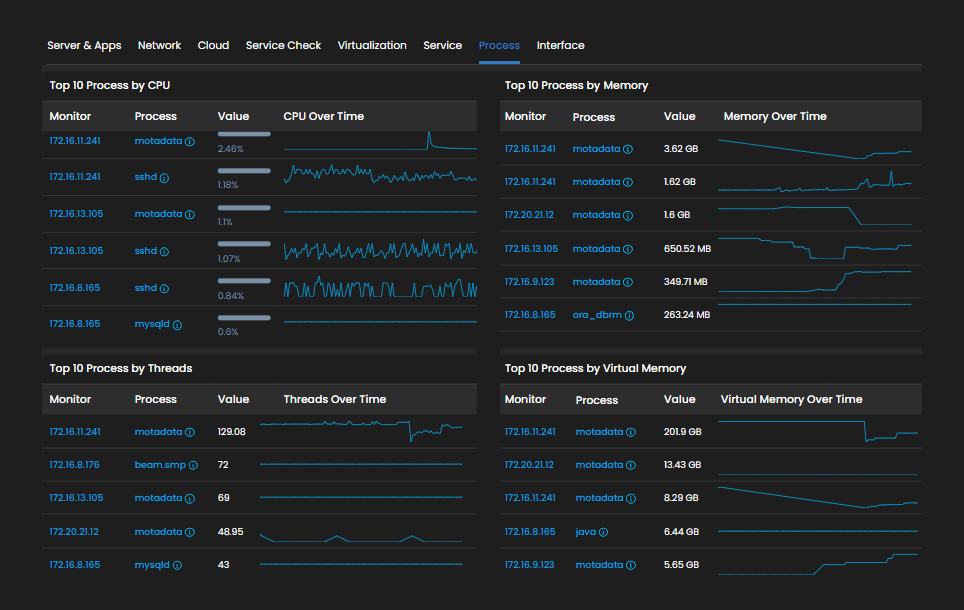964x610 pixels.
Task: Click CPU usage bar for motadata 2.46%
Action: point(244,134)
